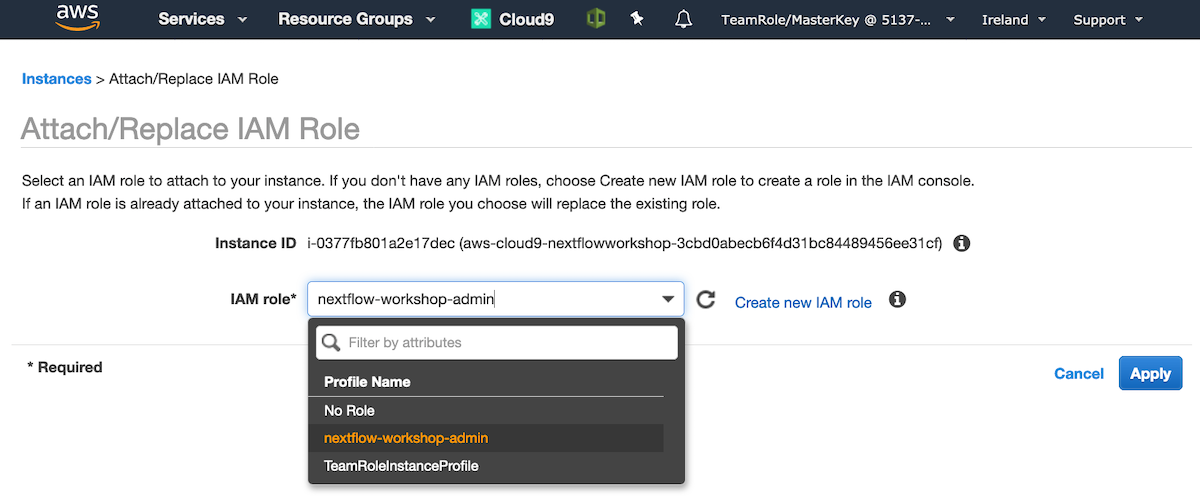Click the Apply button

(1150, 373)
